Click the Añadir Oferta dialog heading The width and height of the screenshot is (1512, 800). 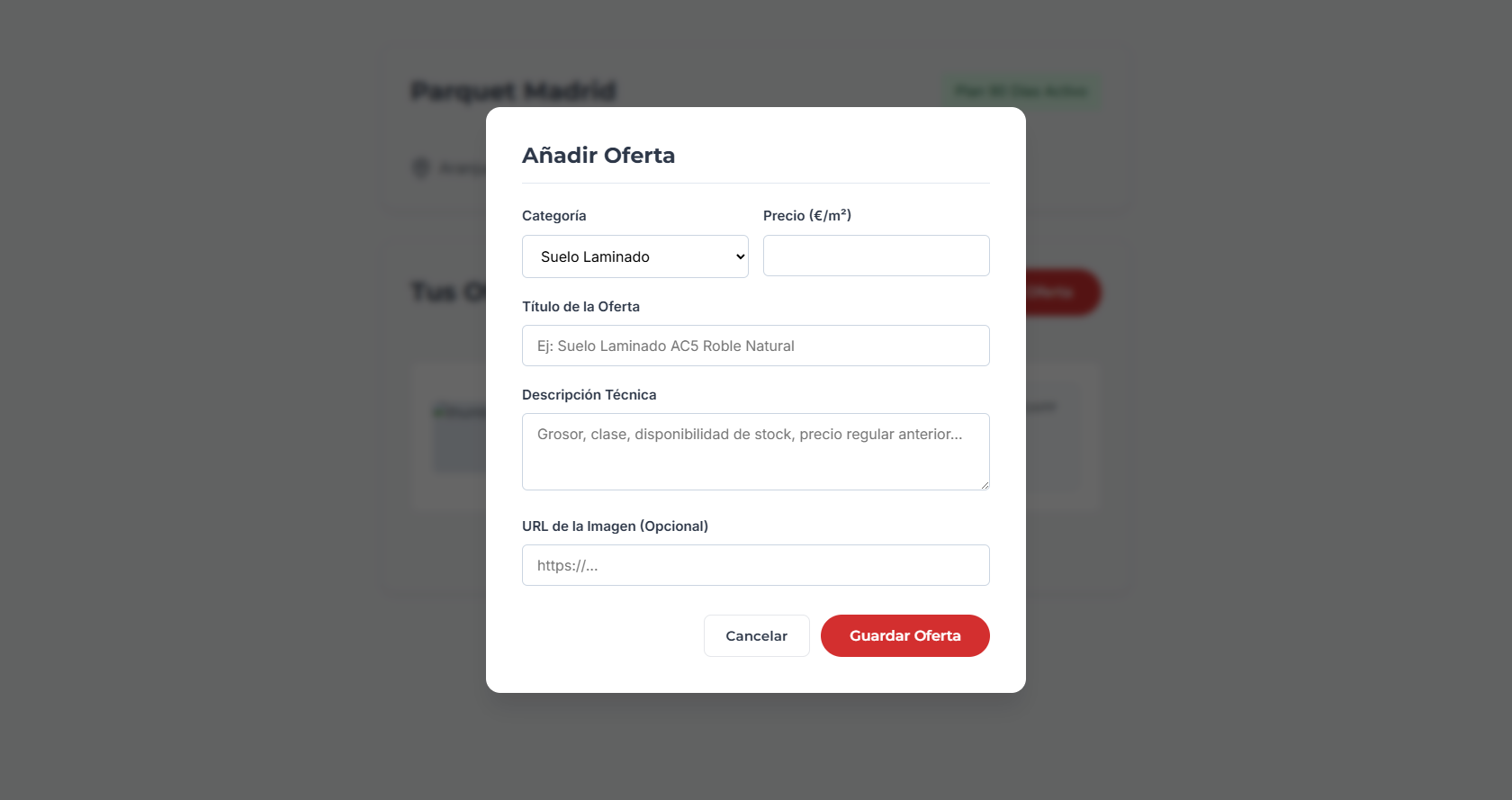click(598, 155)
